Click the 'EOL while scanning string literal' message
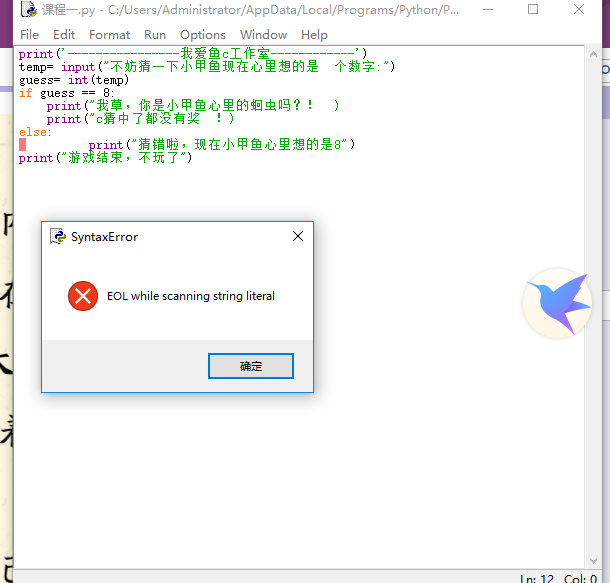610x583 pixels. coord(190,296)
